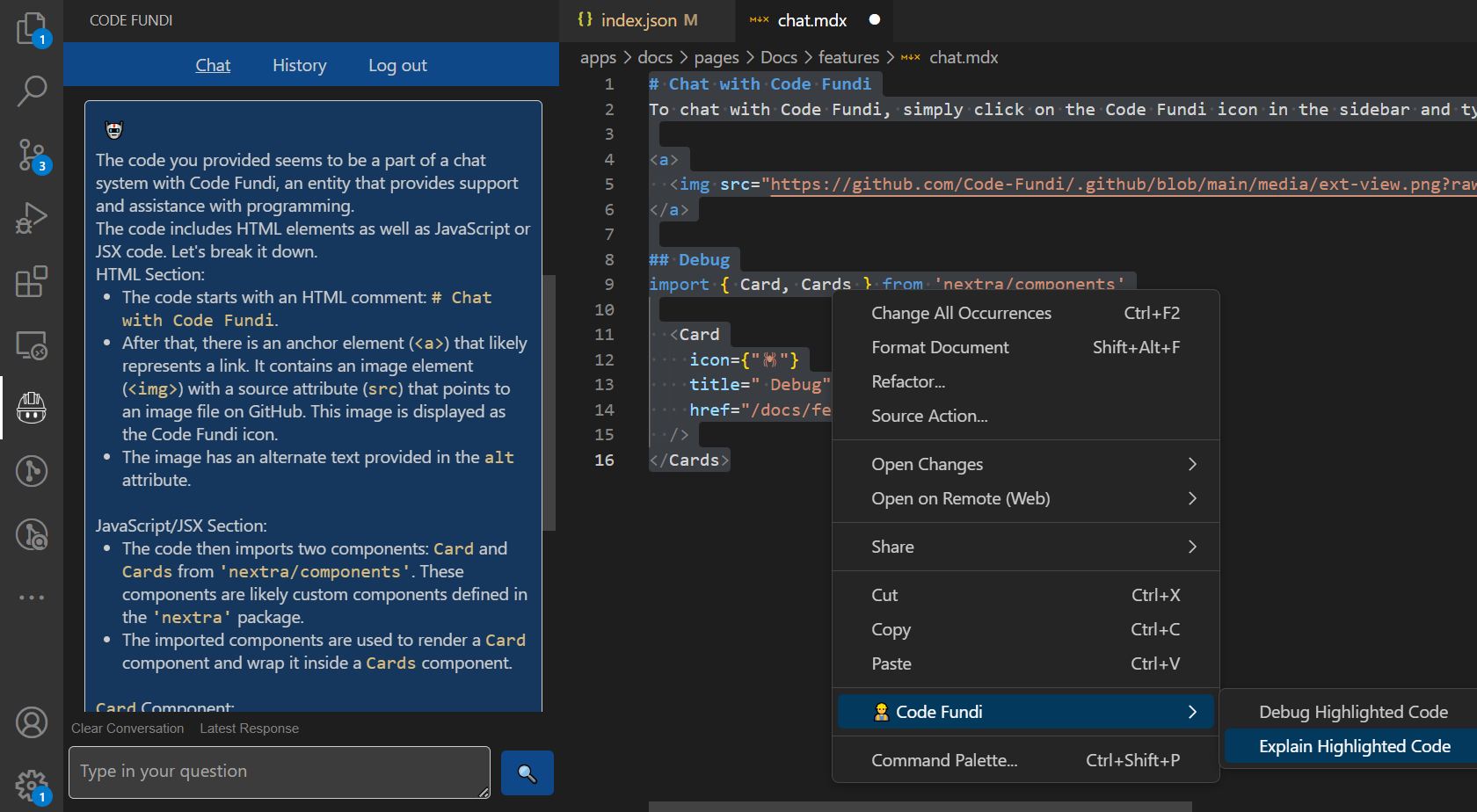The height and width of the screenshot is (812, 1477).
Task: Click the GitHub image URL in code
Action: point(1124,185)
